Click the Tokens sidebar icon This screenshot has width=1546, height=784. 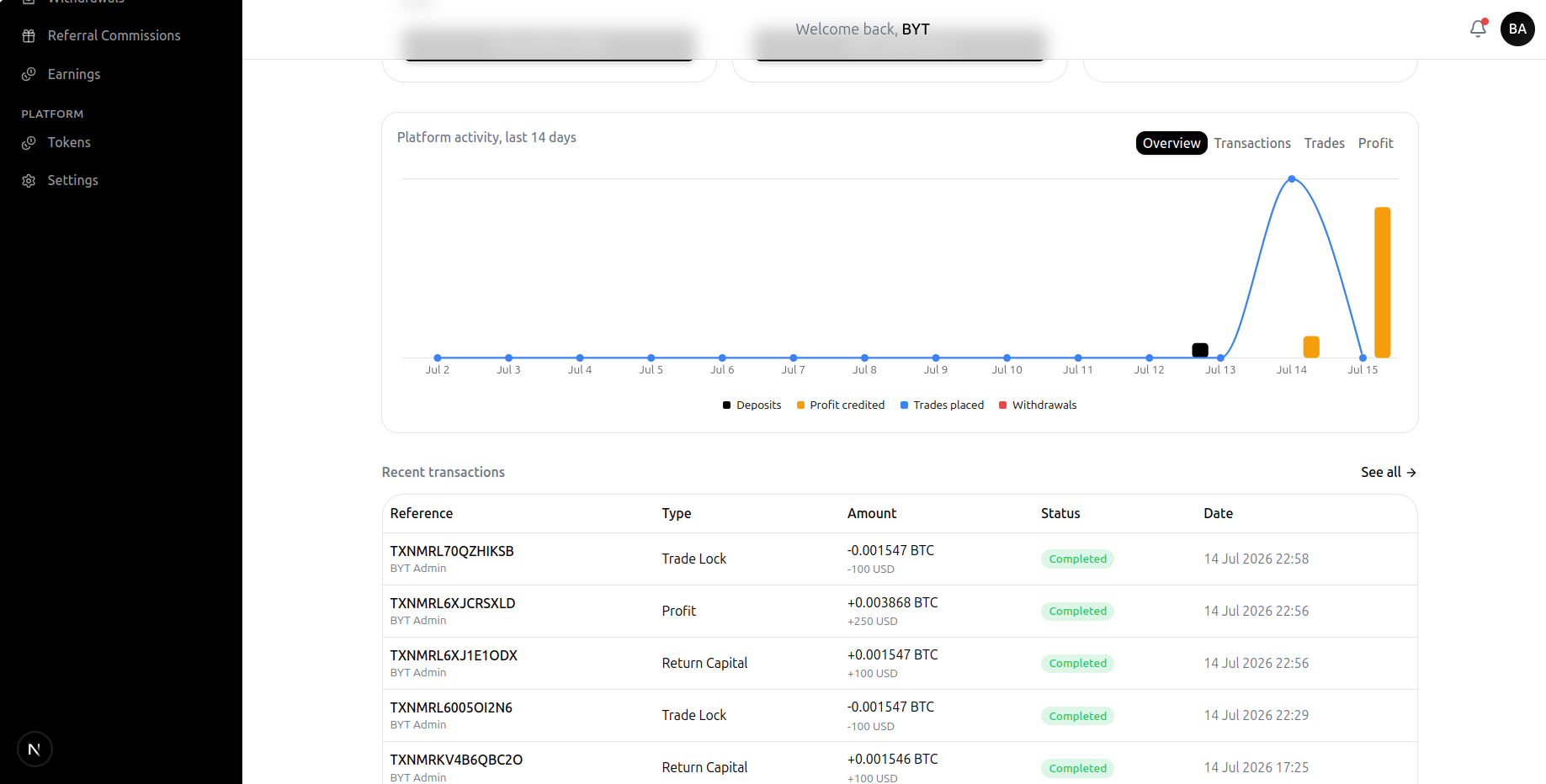pos(29,143)
